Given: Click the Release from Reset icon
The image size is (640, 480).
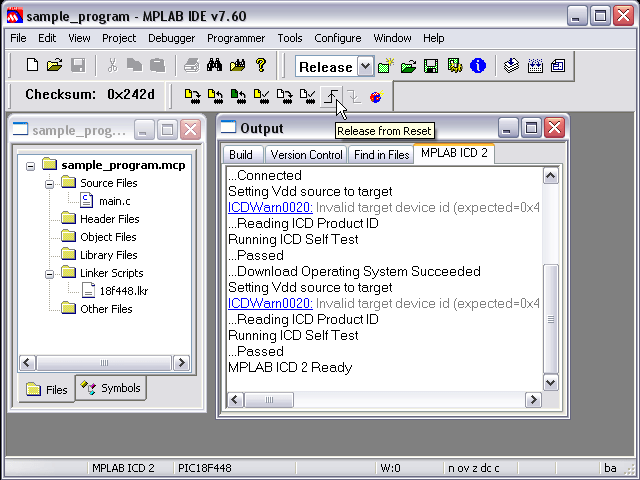Looking at the screenshot, I should (331, 96).
